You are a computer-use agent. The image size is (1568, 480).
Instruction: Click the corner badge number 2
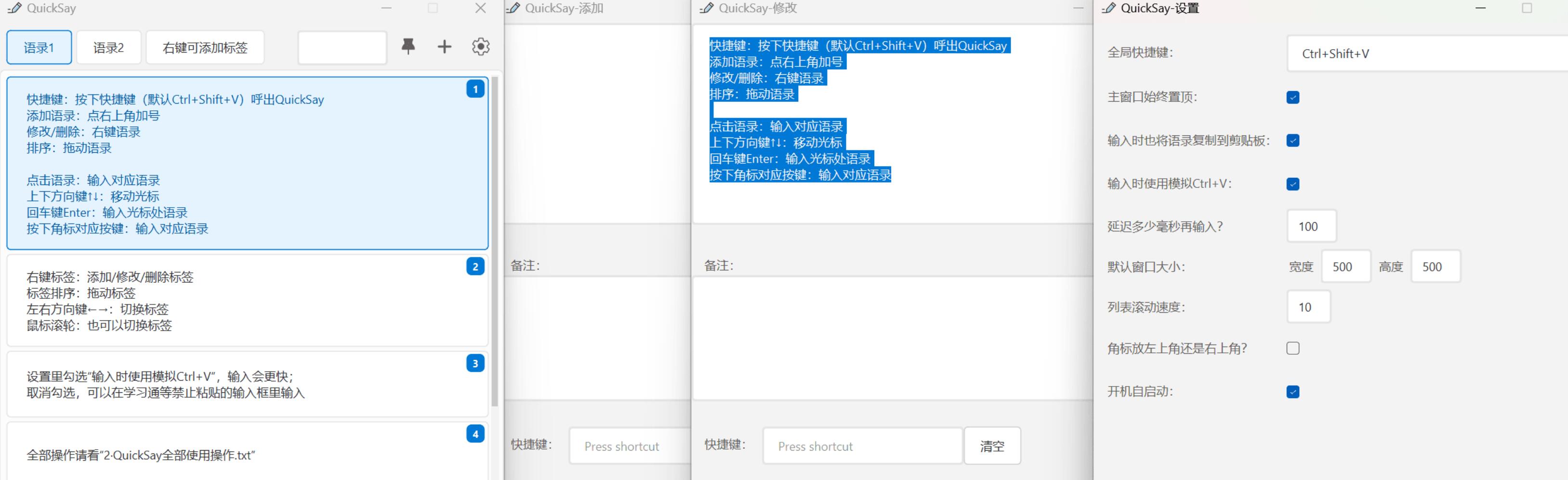pyautogui.click(x=475, y=266)
